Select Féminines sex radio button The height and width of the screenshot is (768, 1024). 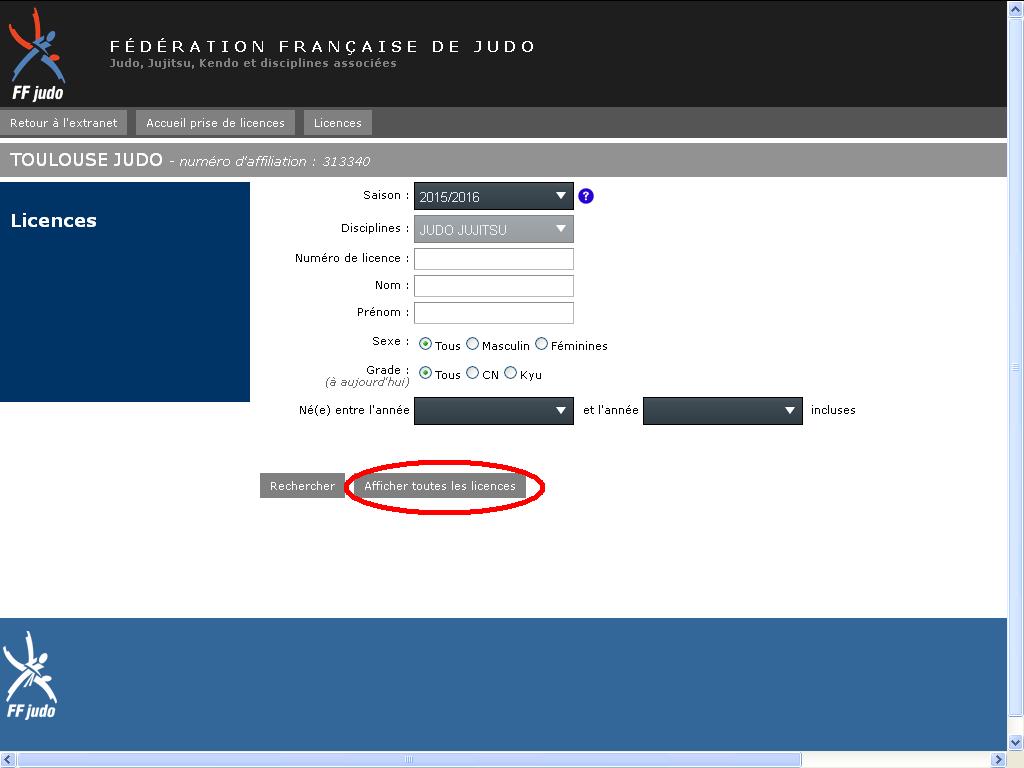(x=542, y=344)
